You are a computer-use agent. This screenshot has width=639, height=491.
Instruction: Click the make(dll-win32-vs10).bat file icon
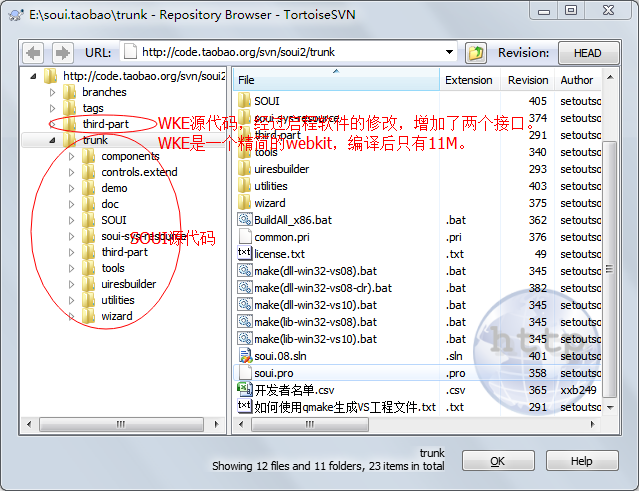(245, 305)
